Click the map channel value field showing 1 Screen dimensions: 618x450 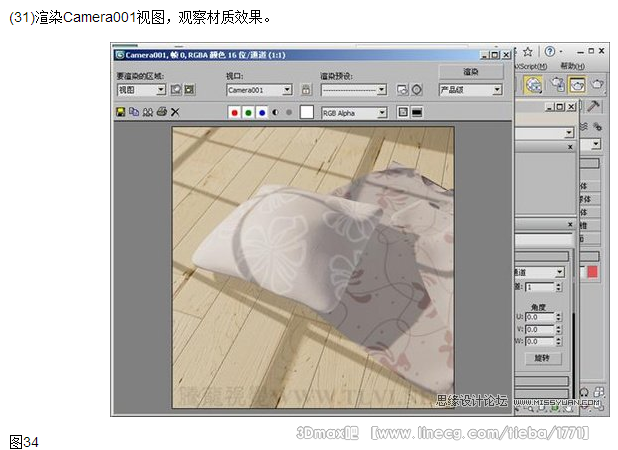coord(540,287)
